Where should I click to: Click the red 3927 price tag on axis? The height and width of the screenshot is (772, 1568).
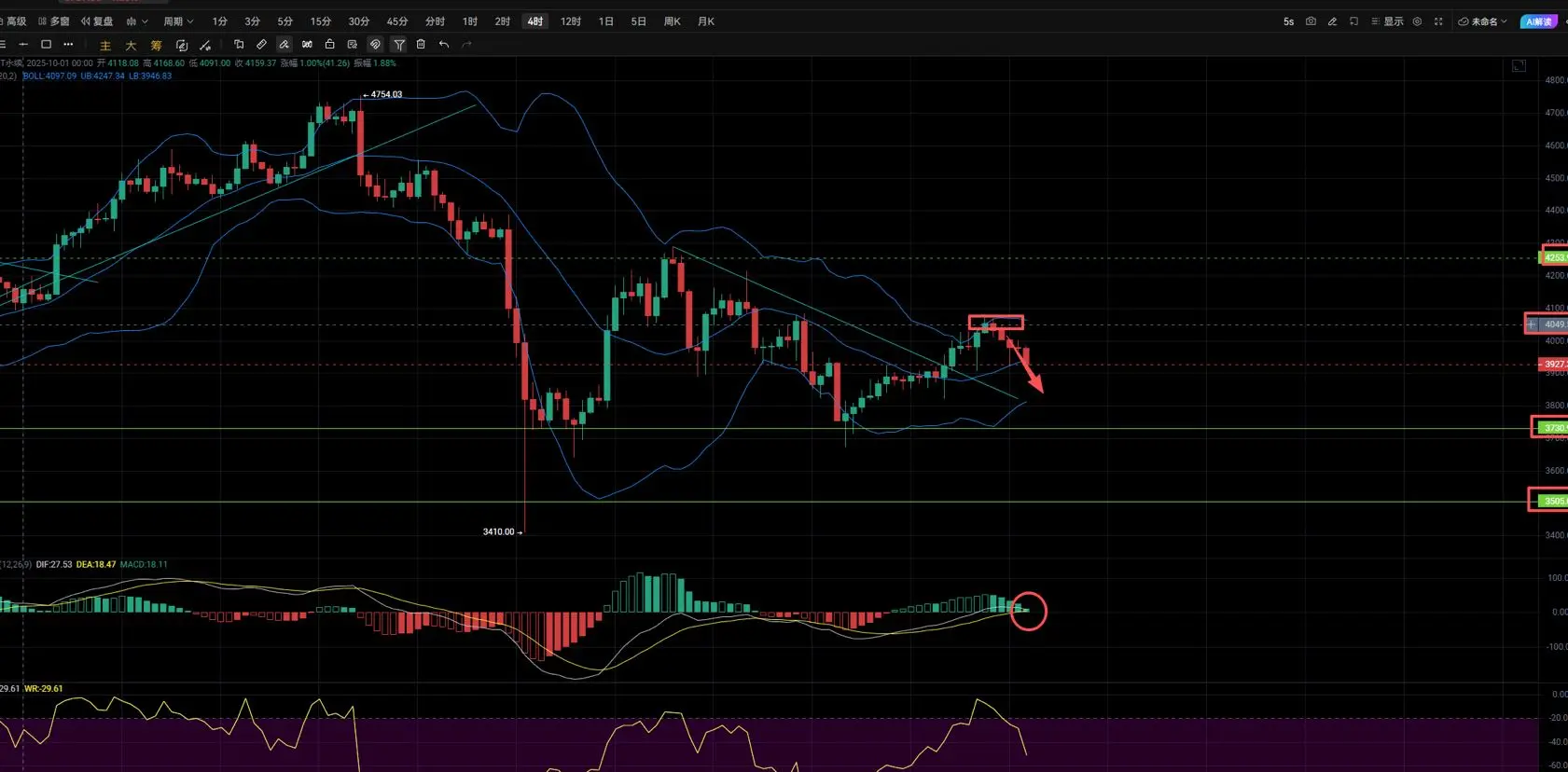click(x=1553, y=365)
